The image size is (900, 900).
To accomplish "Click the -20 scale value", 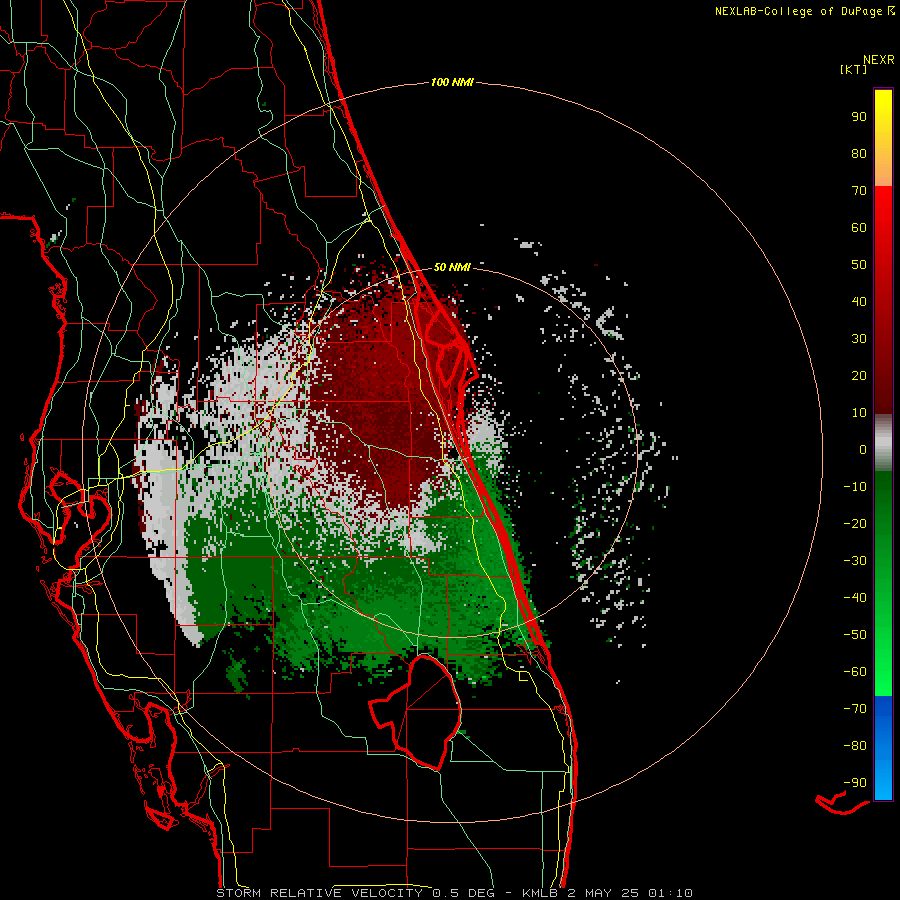I will 855,523.
